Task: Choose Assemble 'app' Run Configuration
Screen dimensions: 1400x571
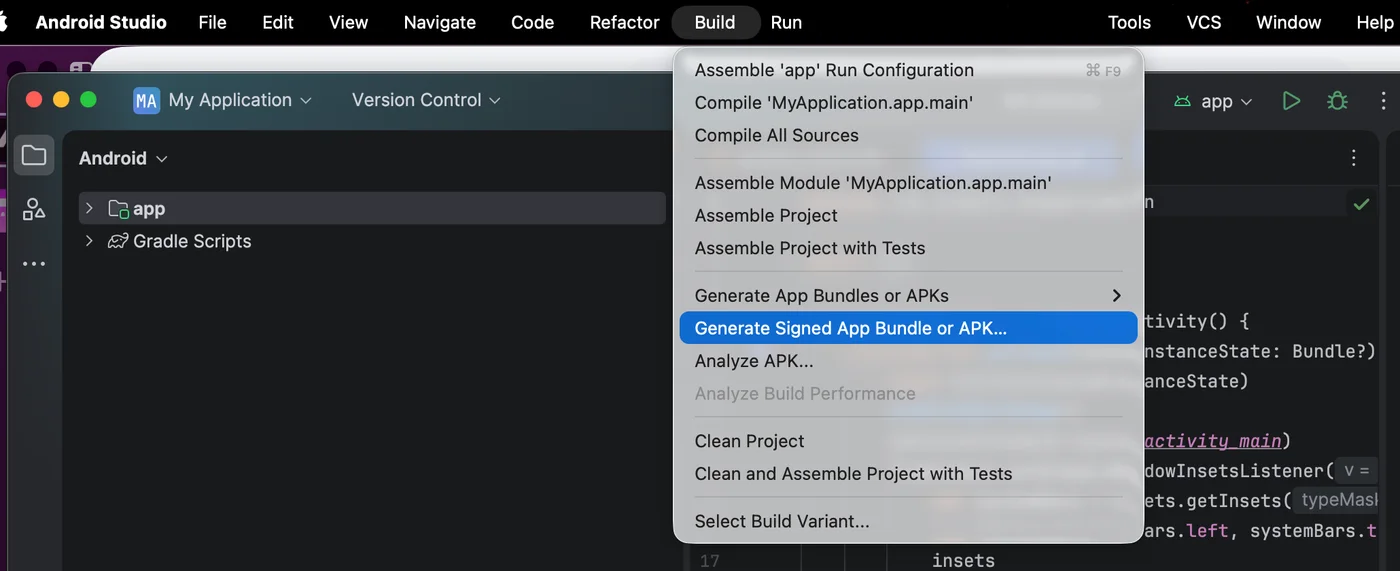Action: point(908,70)
